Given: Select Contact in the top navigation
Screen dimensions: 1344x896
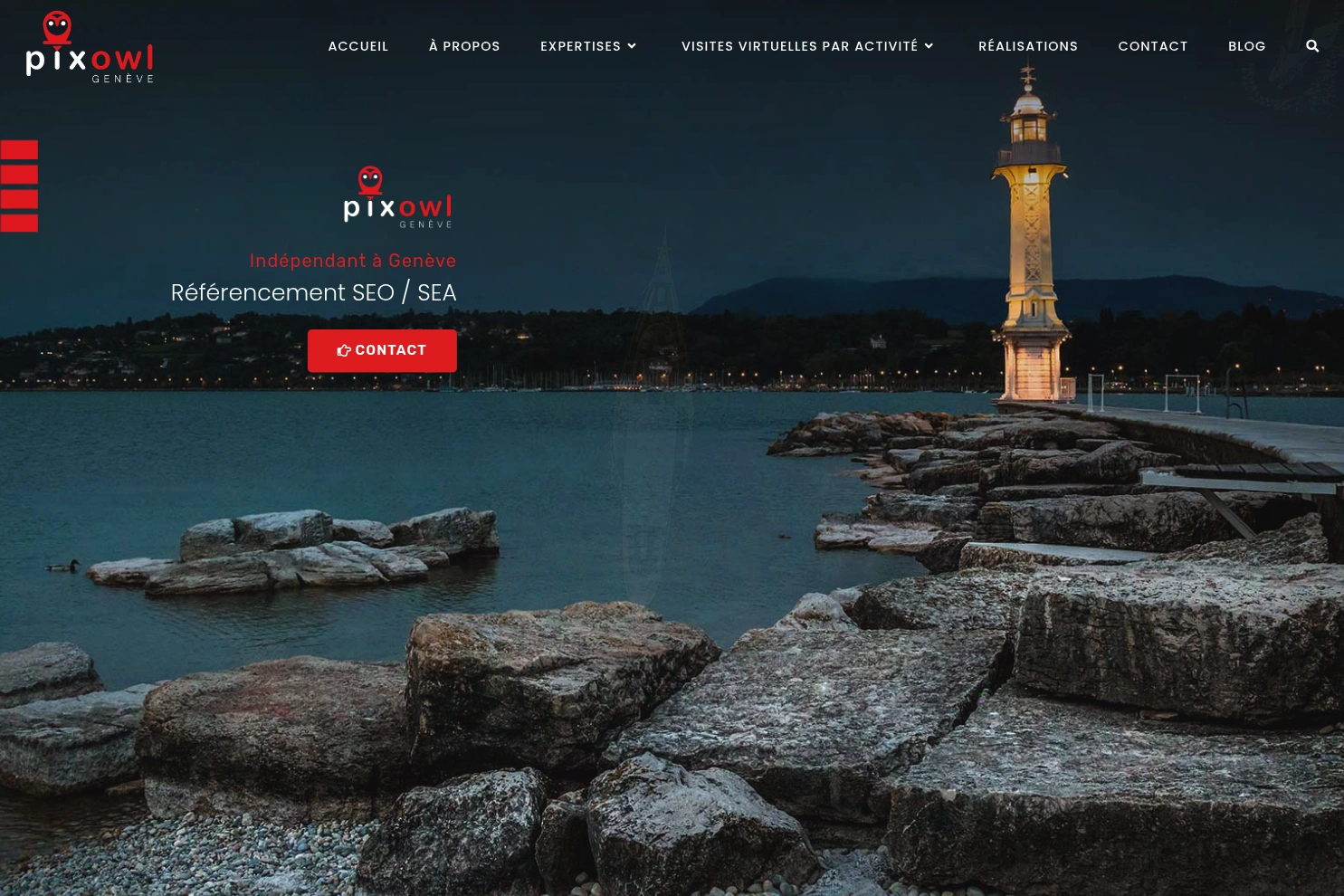Looking at the screenshot, I should coord(1153,46).
